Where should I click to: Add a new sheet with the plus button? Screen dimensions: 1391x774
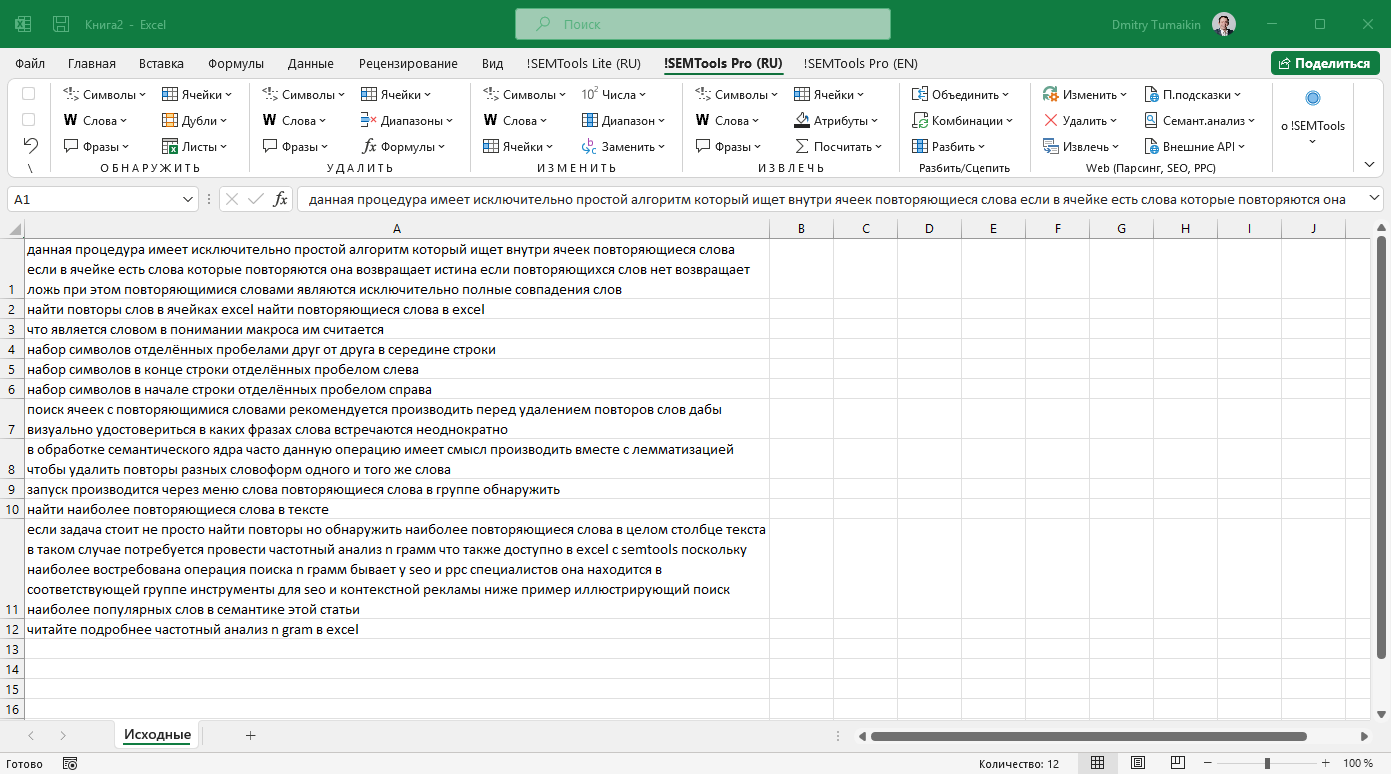tap(251, 735)
